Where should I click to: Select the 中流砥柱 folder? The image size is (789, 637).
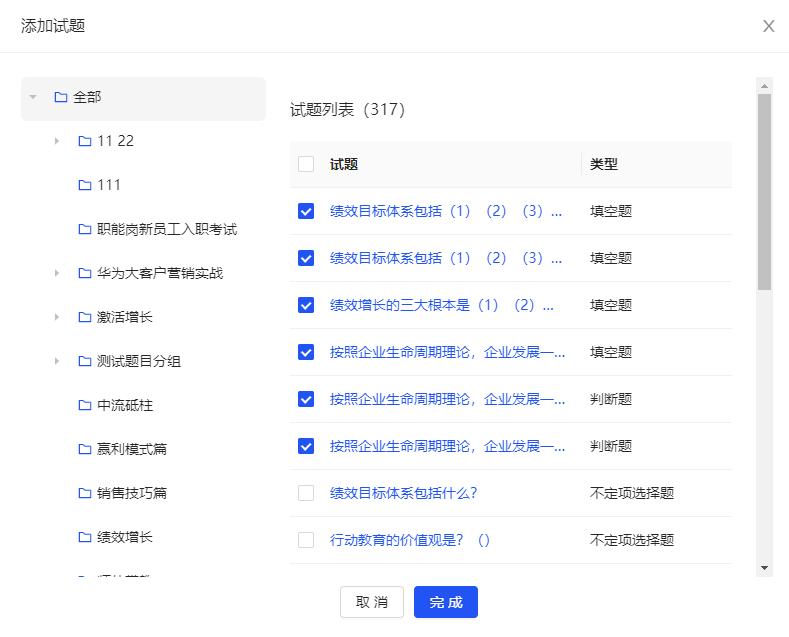(124, 405)
